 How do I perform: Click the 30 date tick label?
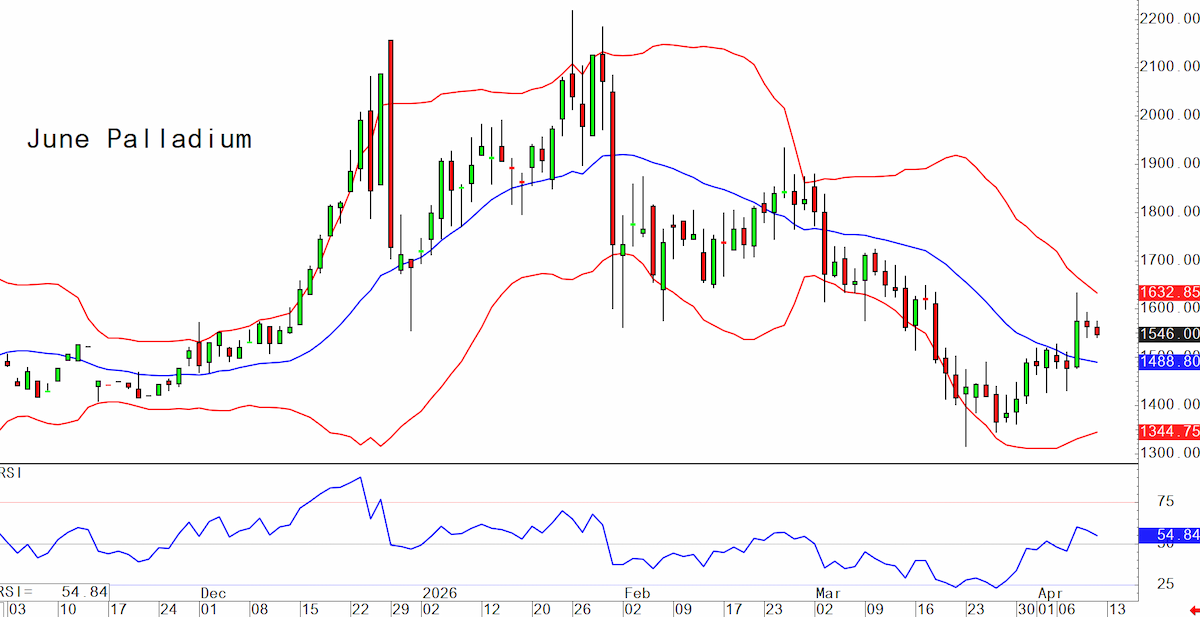coord(1024,609)
